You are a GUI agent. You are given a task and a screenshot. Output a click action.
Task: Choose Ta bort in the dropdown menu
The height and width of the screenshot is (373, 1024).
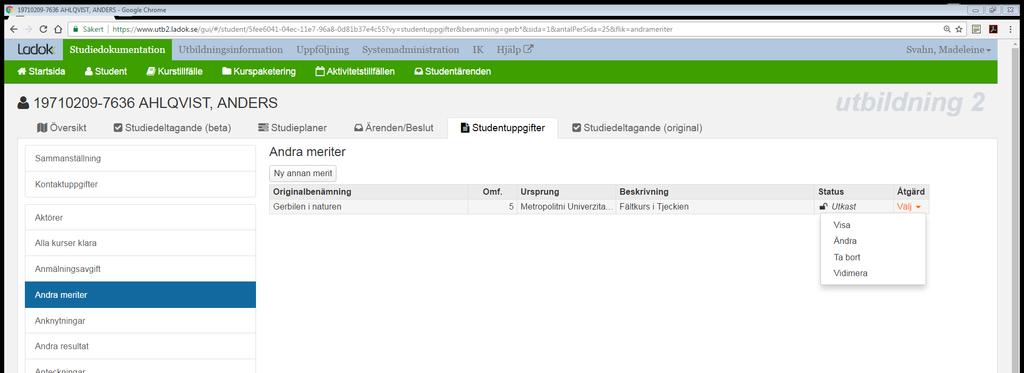coord(847,257)
